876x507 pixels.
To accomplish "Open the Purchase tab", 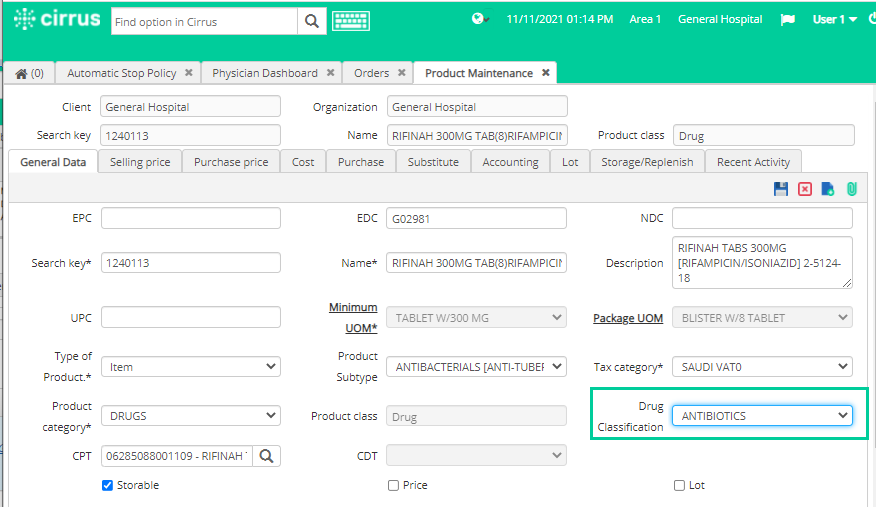I will click(x=361, y=162).
